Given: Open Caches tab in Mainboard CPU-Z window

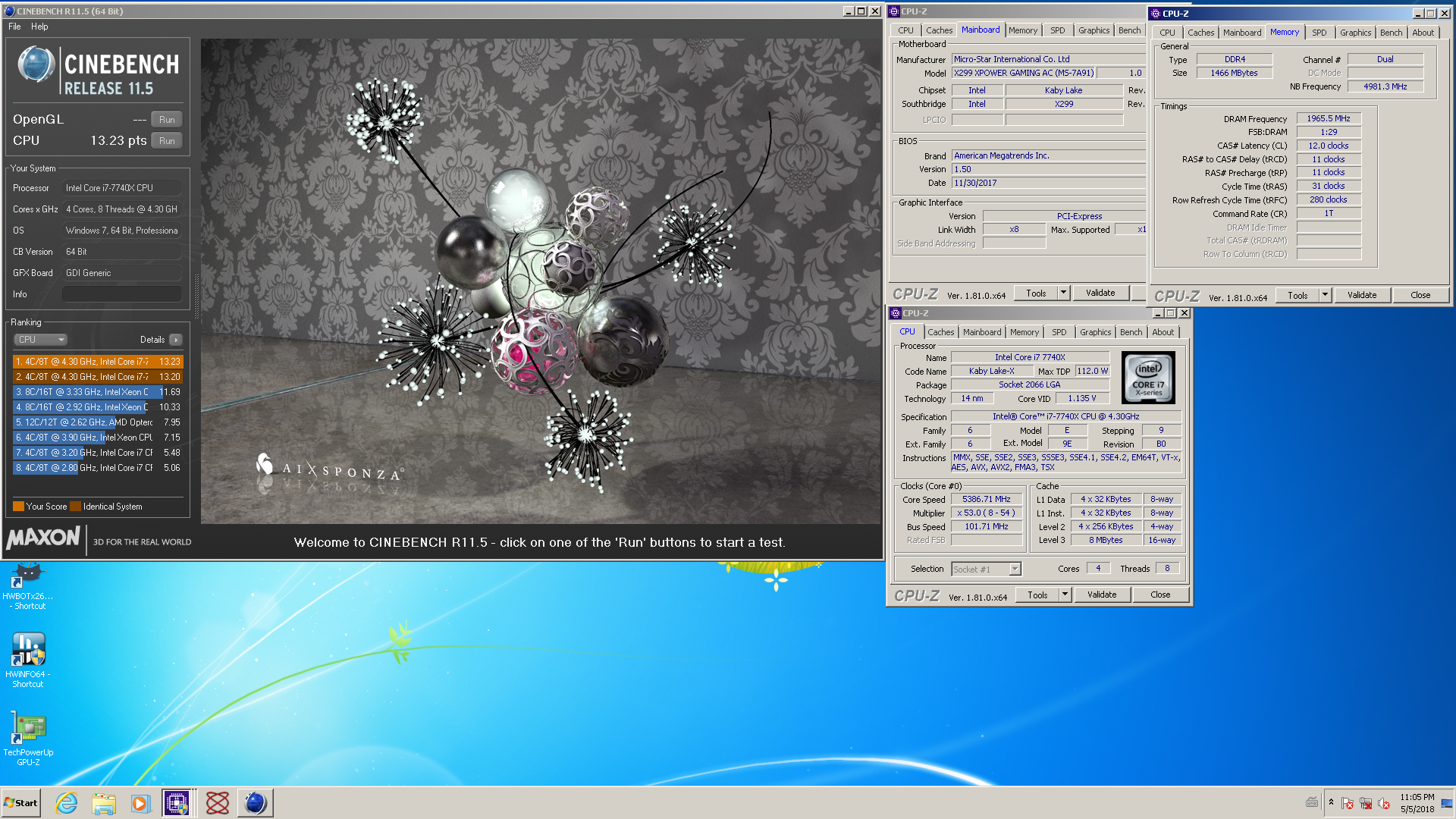Looking at the screenshot, I should [x=939, y=30].
